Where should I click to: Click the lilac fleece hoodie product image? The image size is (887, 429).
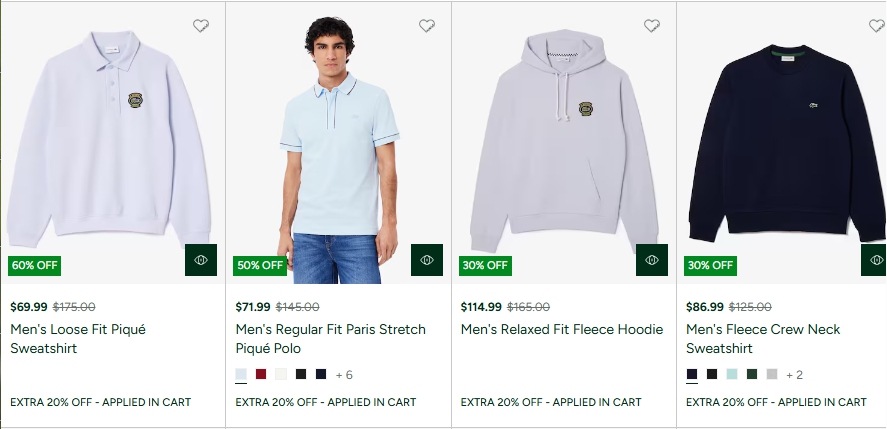click(564, 140)
